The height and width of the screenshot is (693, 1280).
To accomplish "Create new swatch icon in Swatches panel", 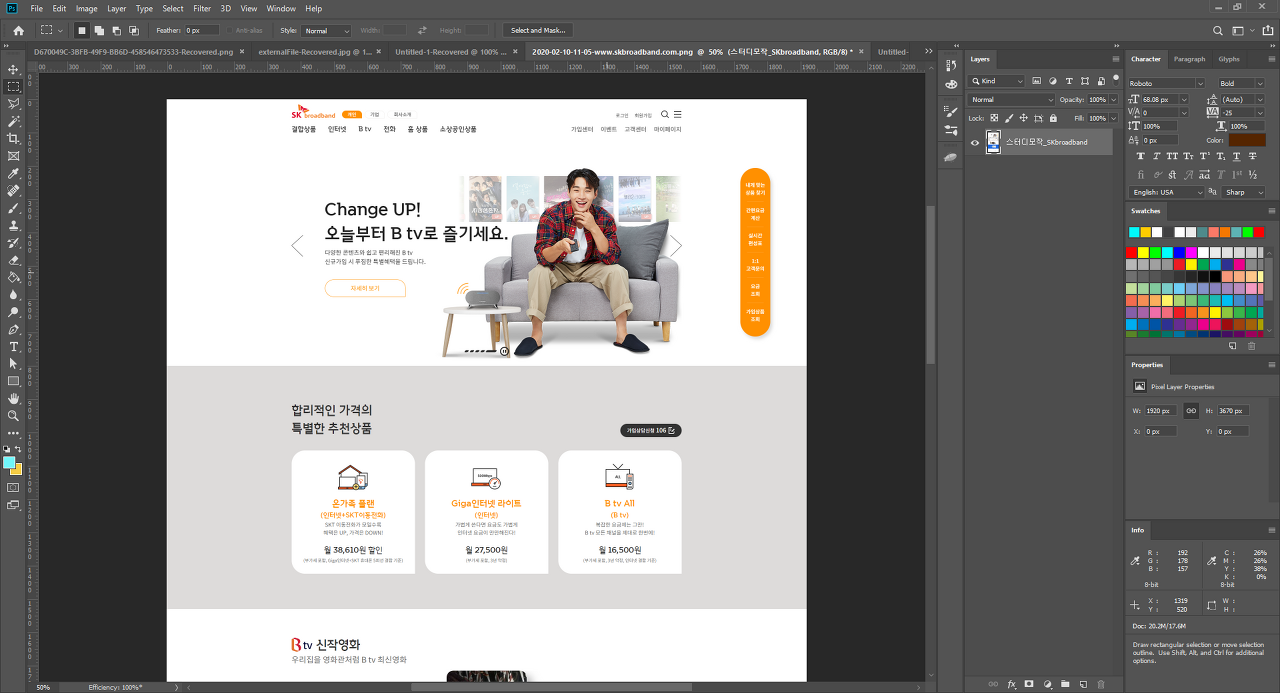I will point(1232,346).
